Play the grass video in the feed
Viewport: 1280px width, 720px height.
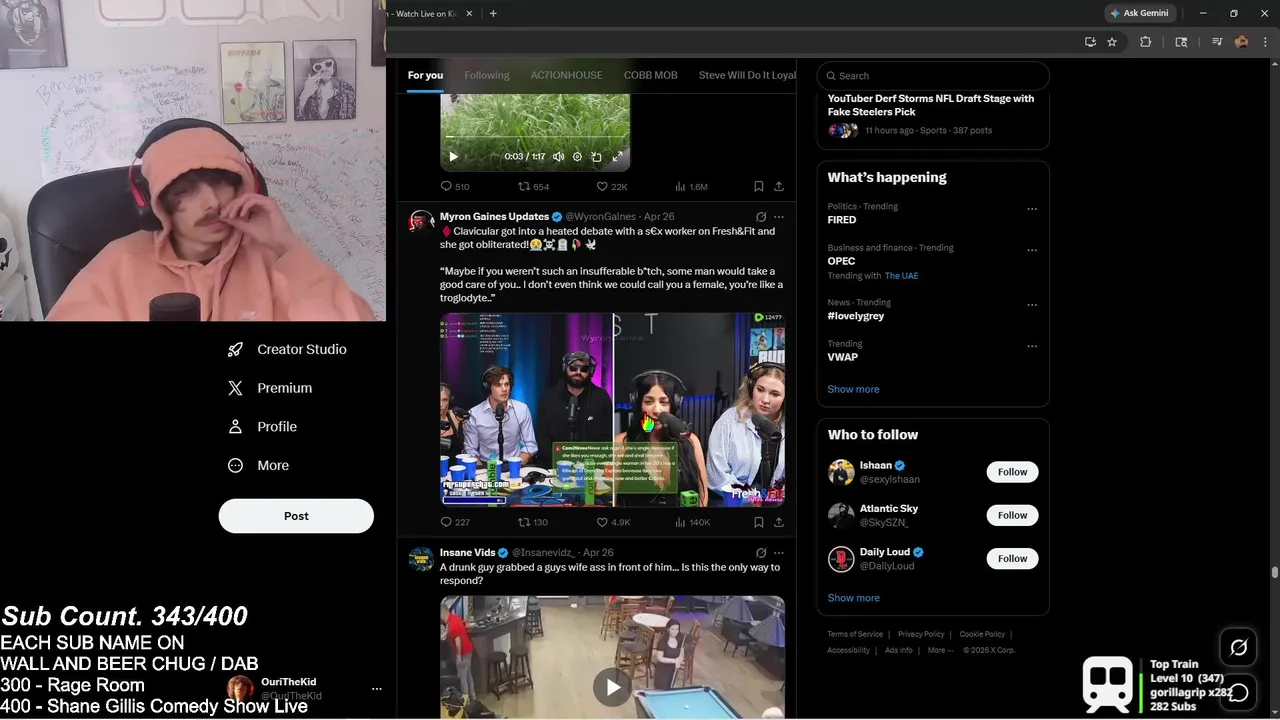pyautogui.click(x=453, y=157)
